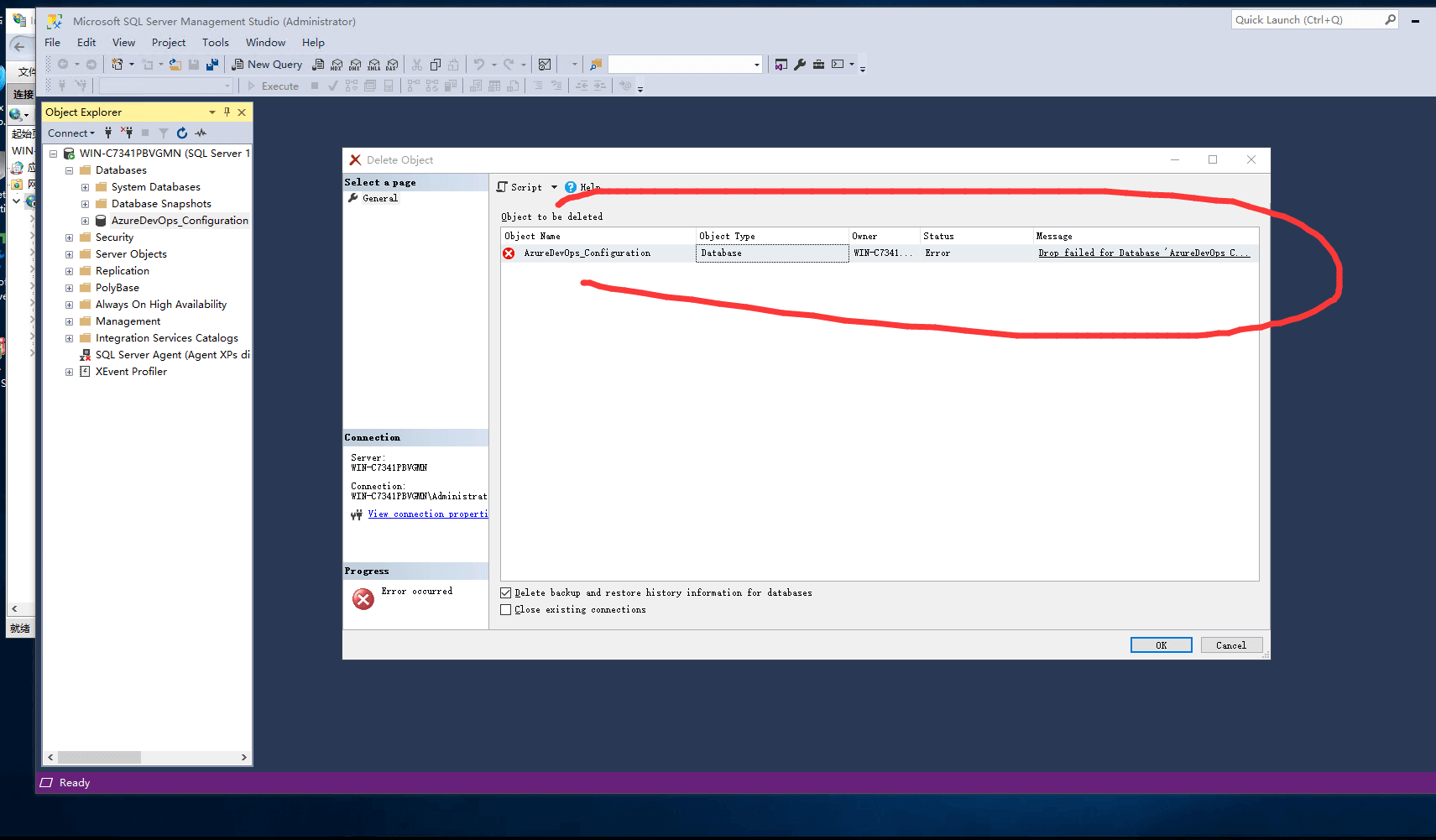Pin the Object Explorer panel
This screenshot has width=1436, height=840.
[227, 112]
